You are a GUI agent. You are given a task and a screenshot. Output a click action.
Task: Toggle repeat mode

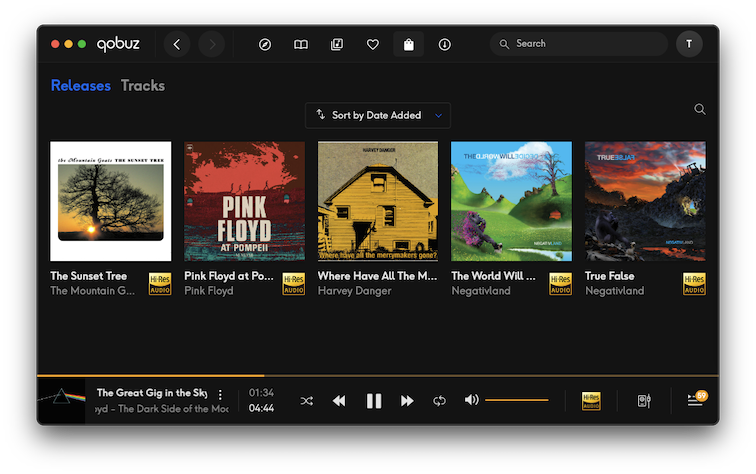point(439,401)
